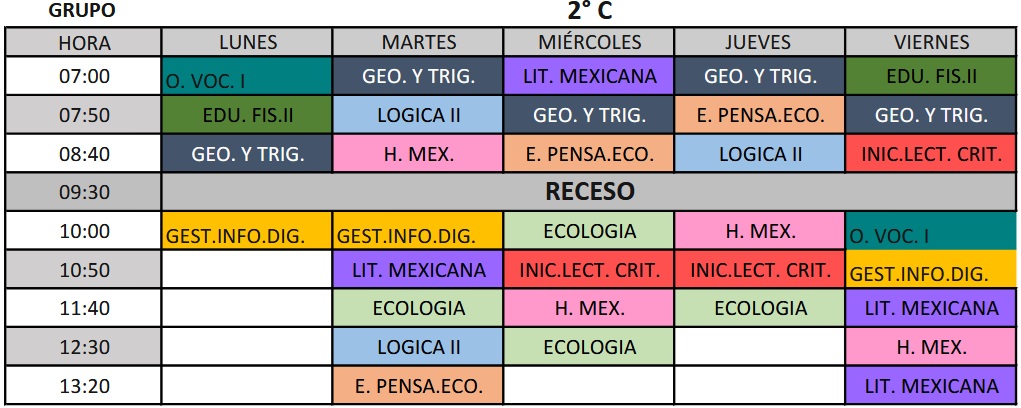Click Friday 08:40 INIC.LECT. CRIT. cell
Screen dimensions: 1021x408
coord(929,154)
